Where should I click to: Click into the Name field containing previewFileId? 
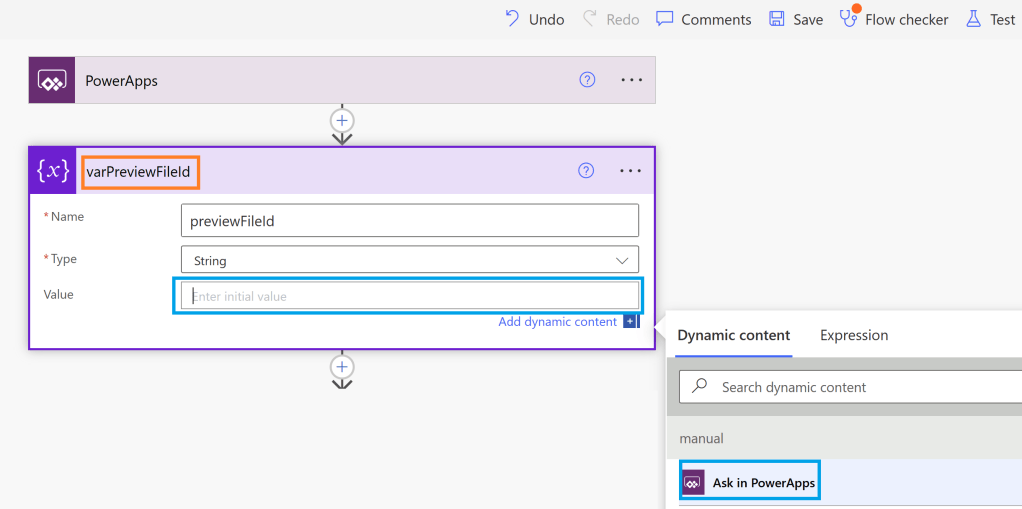409,221
